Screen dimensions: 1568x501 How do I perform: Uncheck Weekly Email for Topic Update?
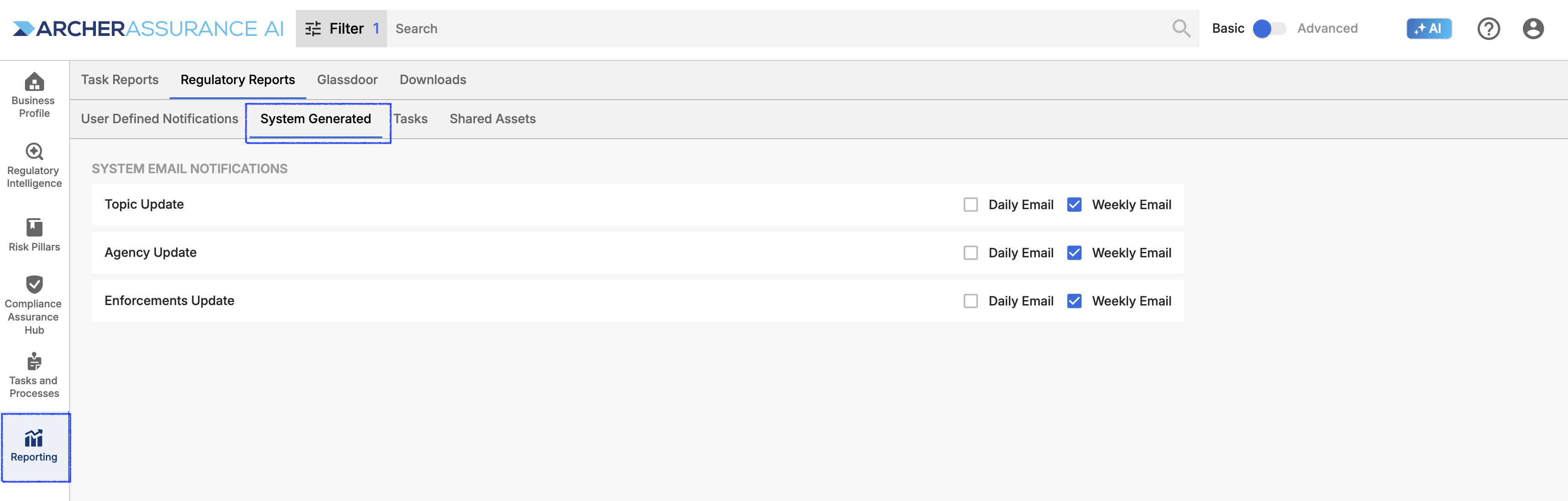click(x=1074, y=205)
